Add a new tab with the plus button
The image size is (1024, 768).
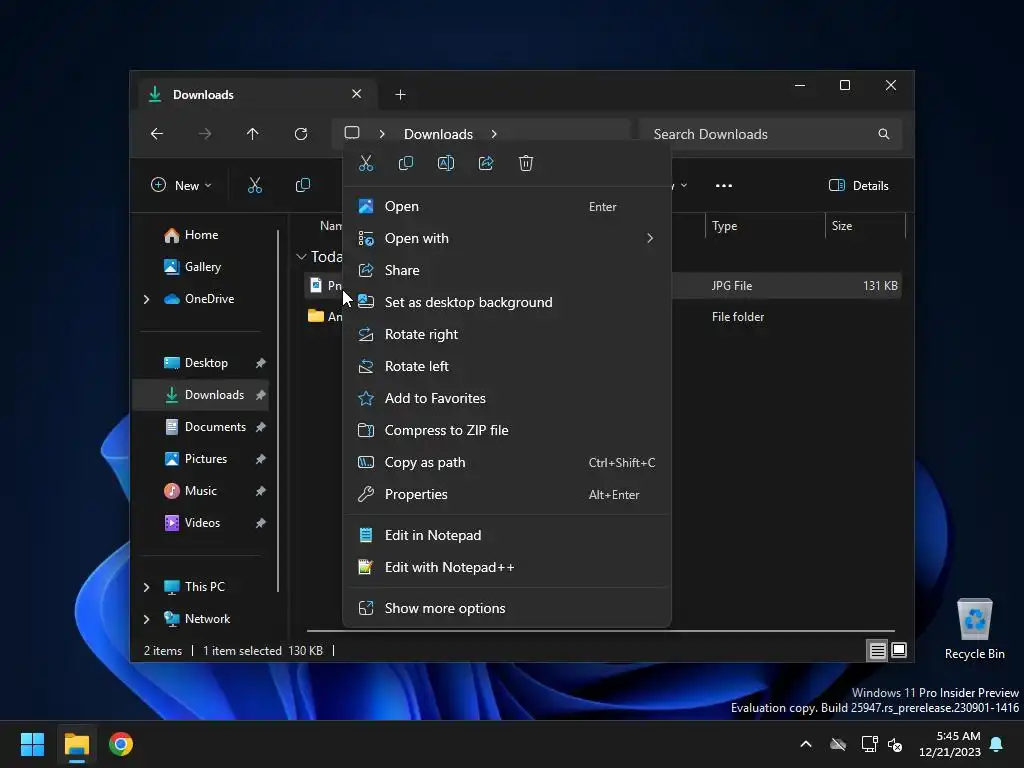tap(400, 95)
